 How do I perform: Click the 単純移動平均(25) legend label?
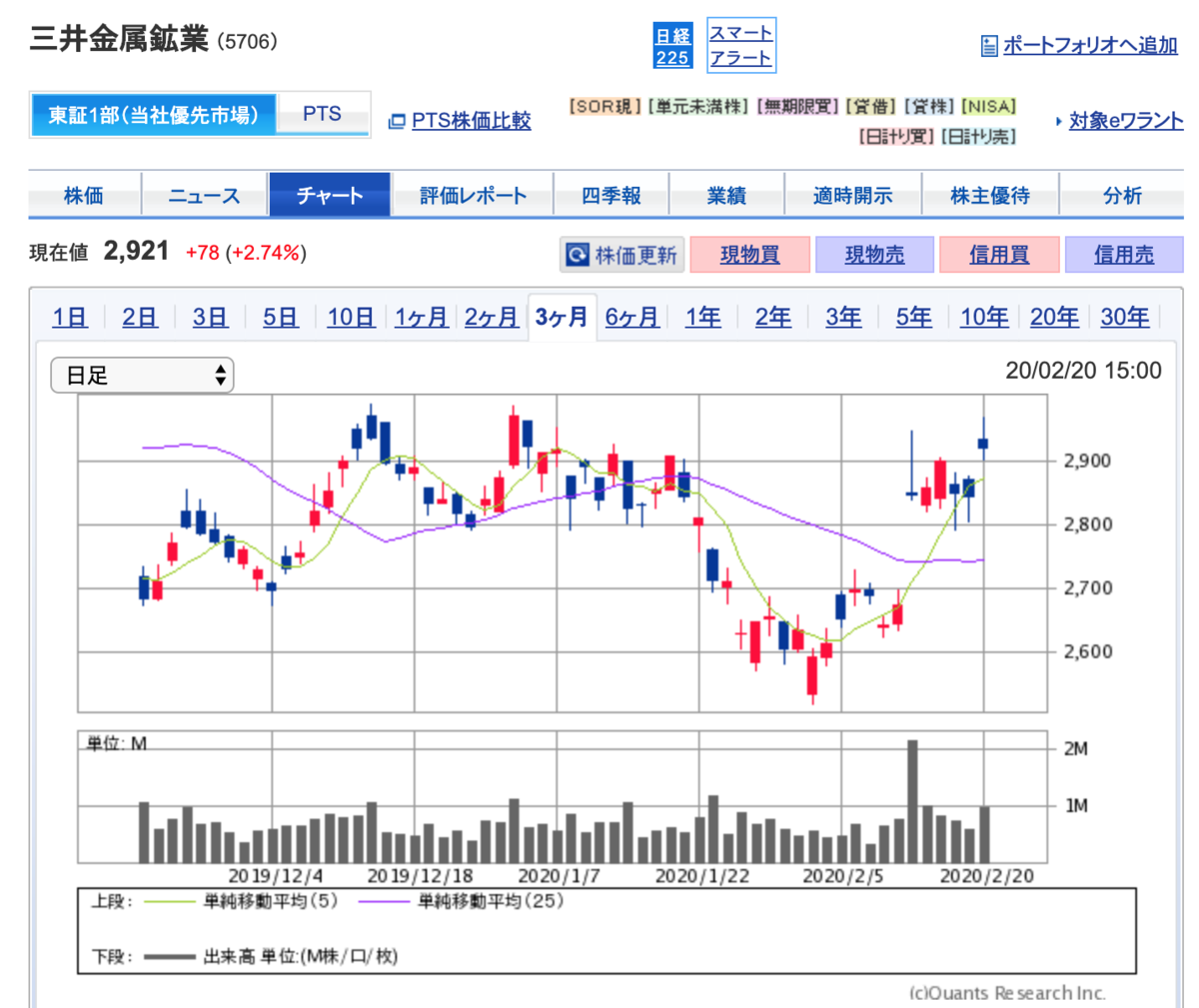pos(490,901)
